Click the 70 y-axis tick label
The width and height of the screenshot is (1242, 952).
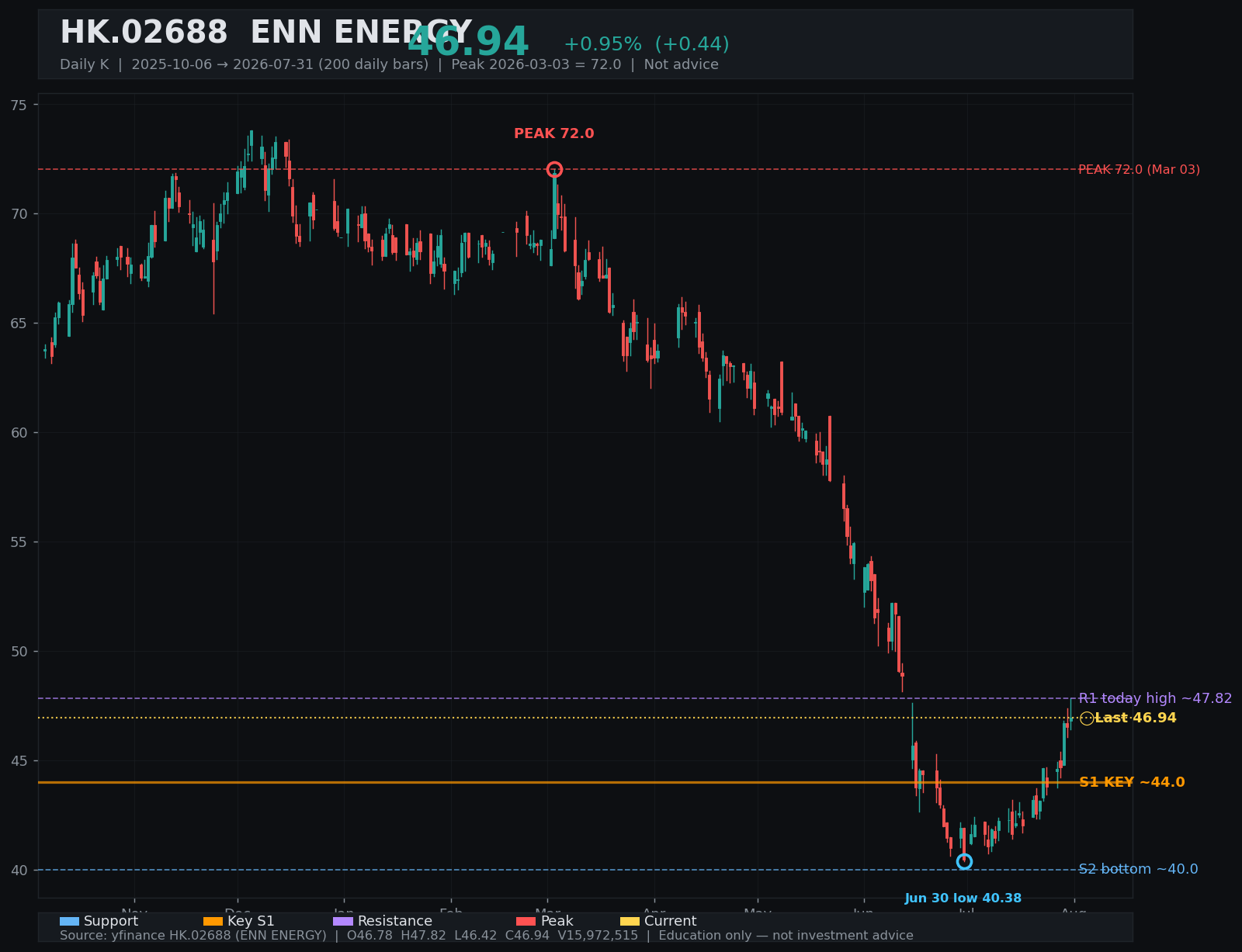(19, 214)
